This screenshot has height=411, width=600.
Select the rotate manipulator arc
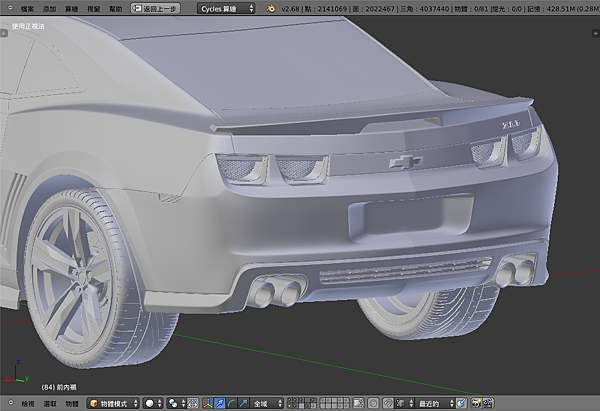point(232,403)
